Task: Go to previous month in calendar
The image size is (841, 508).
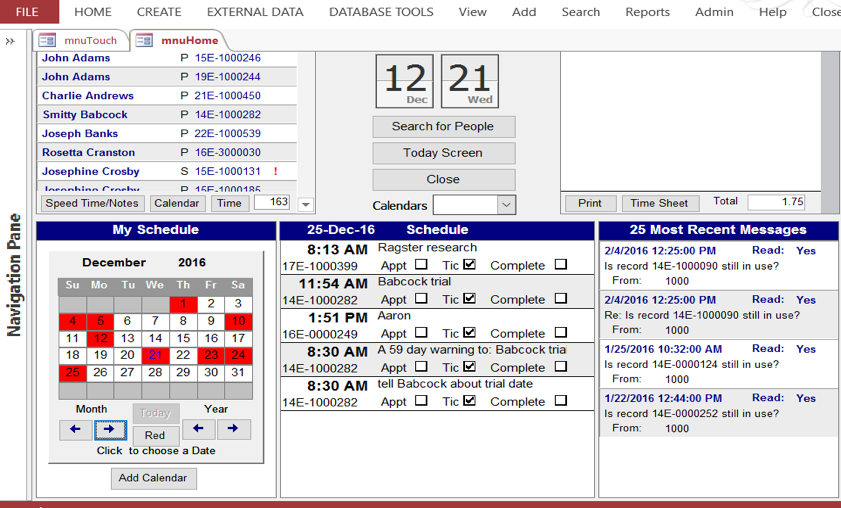Action: click(75, 429)
